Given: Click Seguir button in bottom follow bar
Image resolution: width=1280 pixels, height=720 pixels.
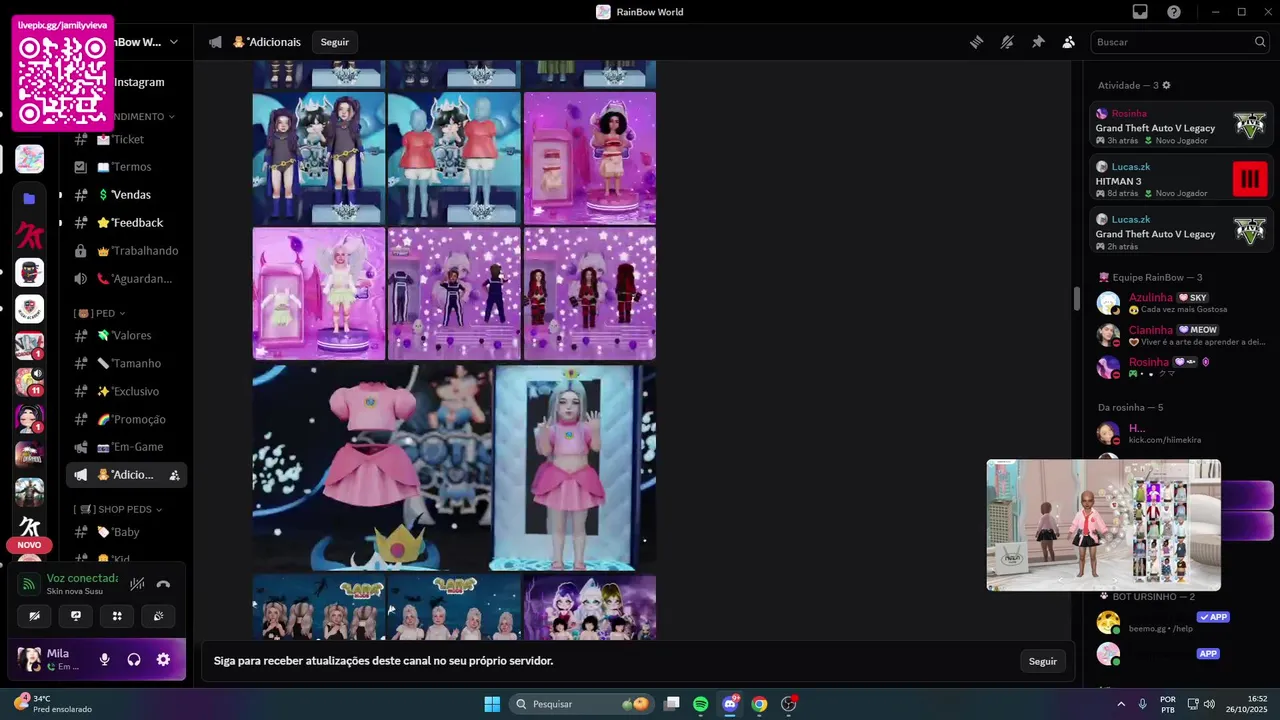Looking at the screenshot, I should coord(1043,661).
